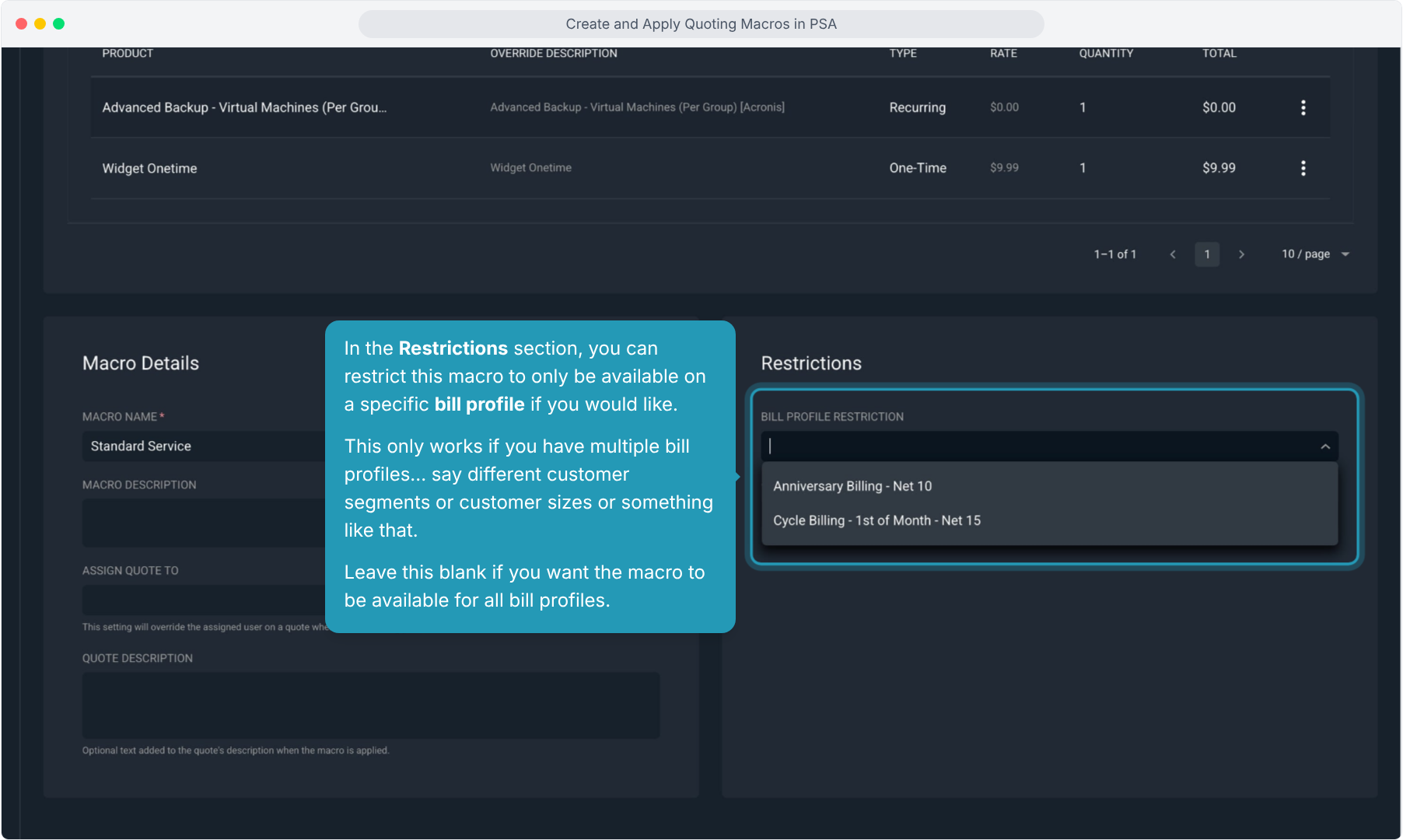Collapse Bill Profile Restriction dropdown chevron
The height and width of the screenshot is (840, 1403).
1325,446
